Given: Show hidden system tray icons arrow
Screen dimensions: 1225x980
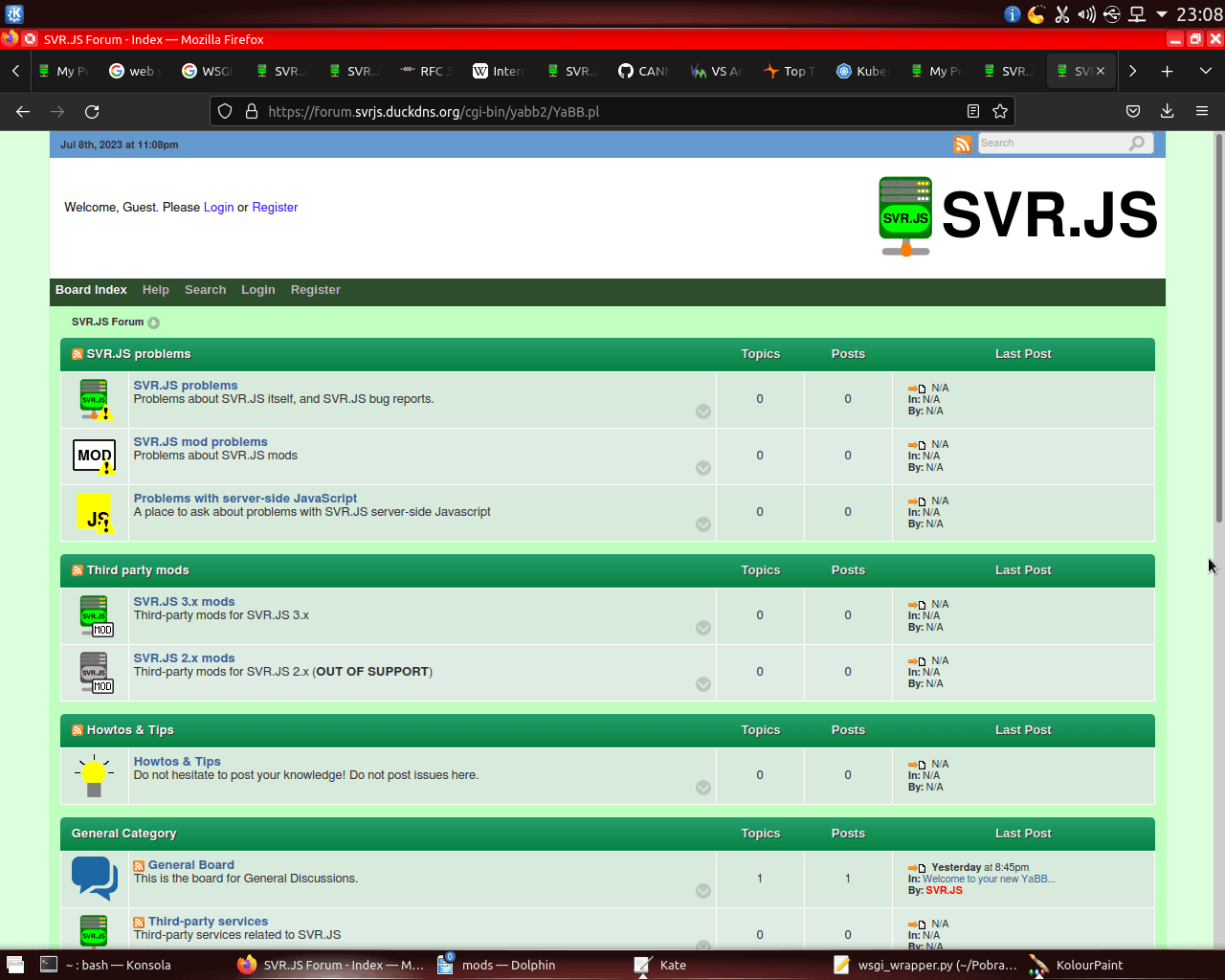Looking at the screenshot, I should [x=1162, y=14].
